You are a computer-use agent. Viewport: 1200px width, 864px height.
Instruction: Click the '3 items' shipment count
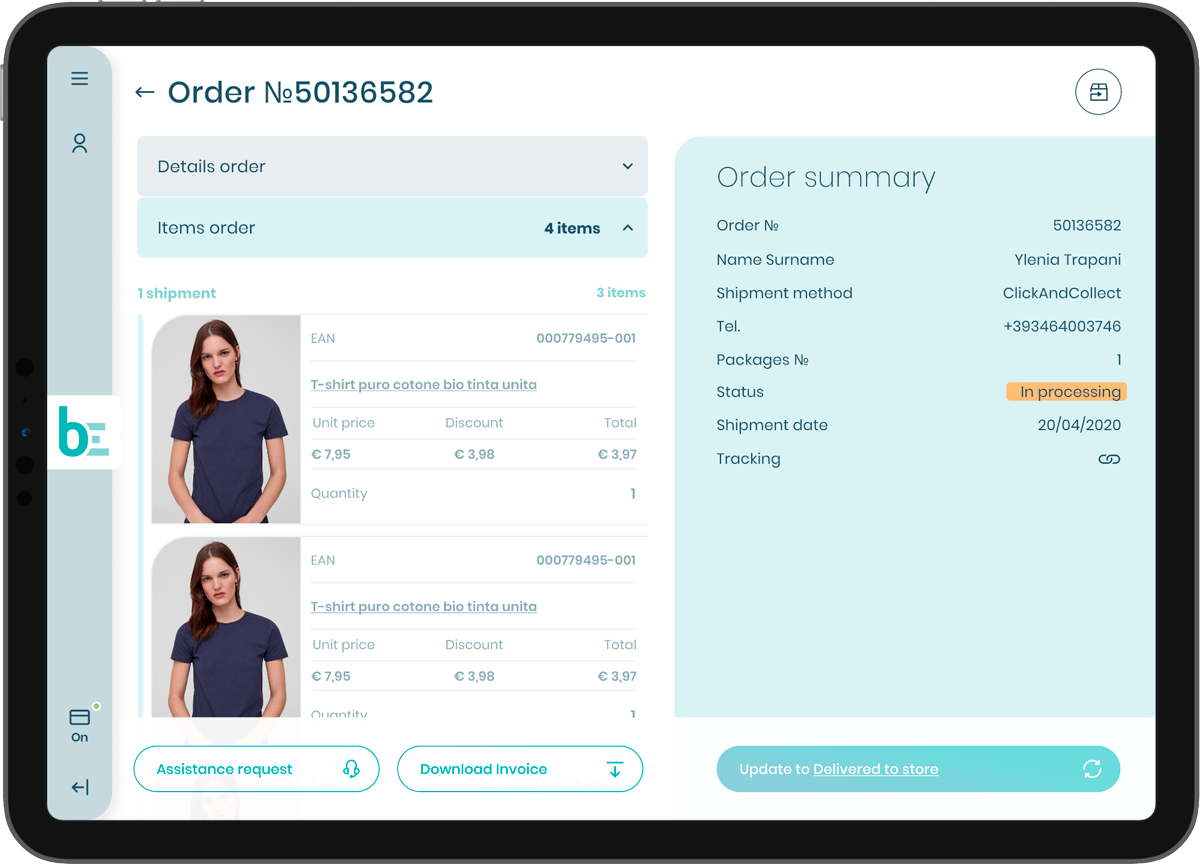(x=621, y=293)
